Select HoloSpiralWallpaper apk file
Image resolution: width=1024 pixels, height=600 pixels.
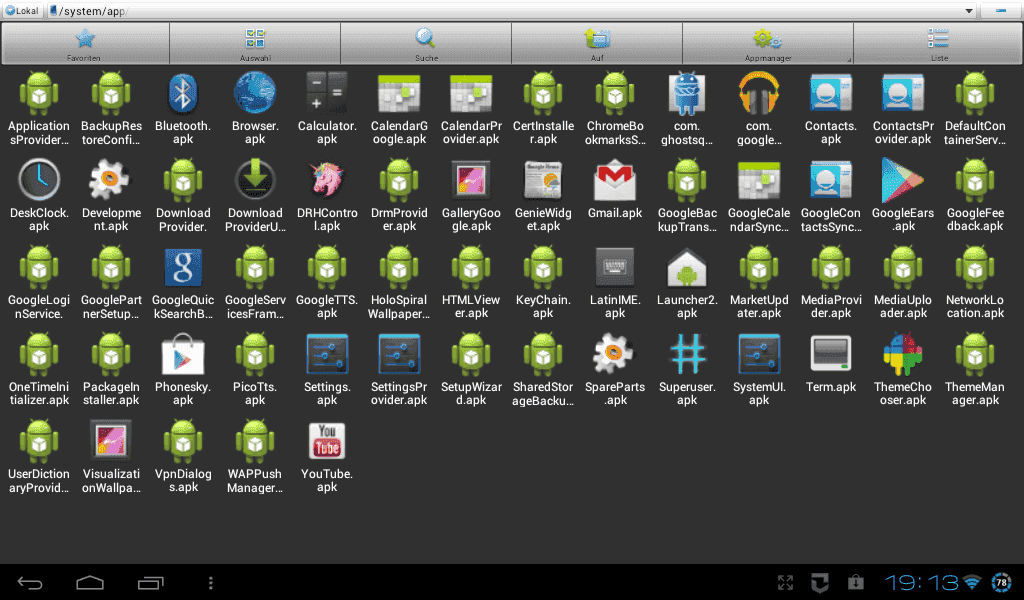(x=399, y=267)
